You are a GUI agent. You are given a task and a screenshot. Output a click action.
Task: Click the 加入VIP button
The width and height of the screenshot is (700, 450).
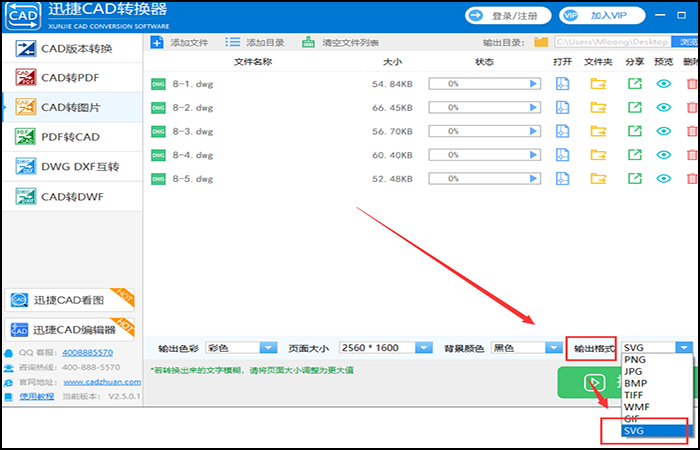[x=602, y=16]
